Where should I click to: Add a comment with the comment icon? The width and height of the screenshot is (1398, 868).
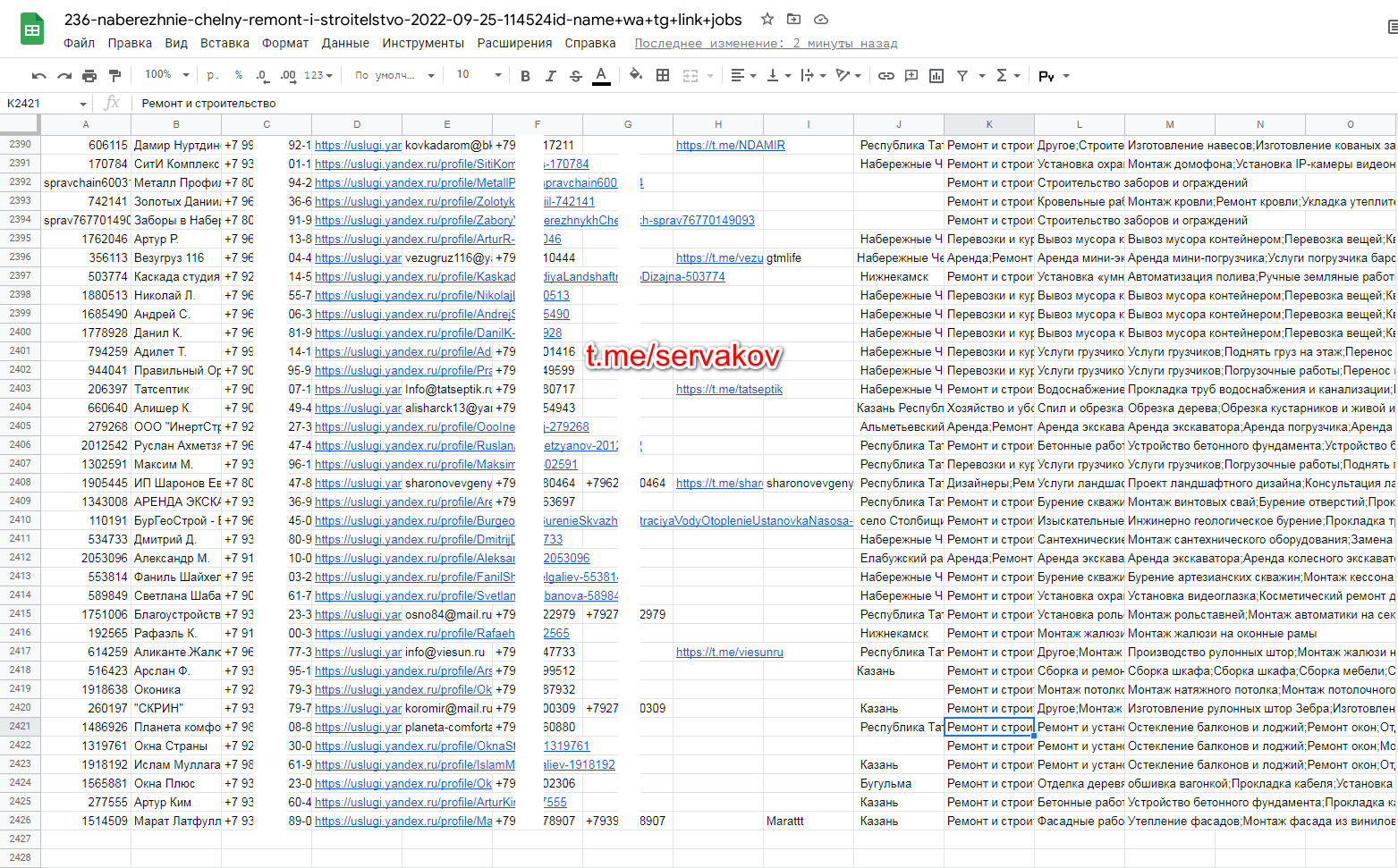[x=911, y=76]
